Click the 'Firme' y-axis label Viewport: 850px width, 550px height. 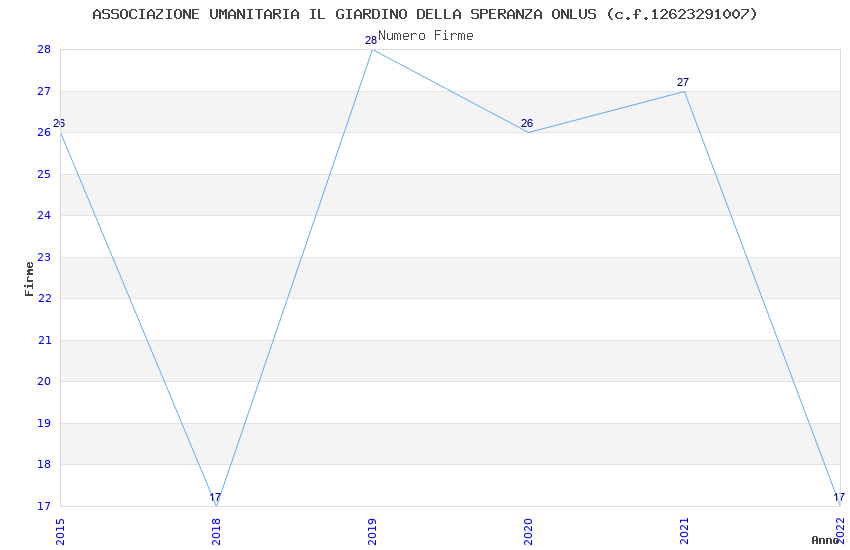[29, 279]
